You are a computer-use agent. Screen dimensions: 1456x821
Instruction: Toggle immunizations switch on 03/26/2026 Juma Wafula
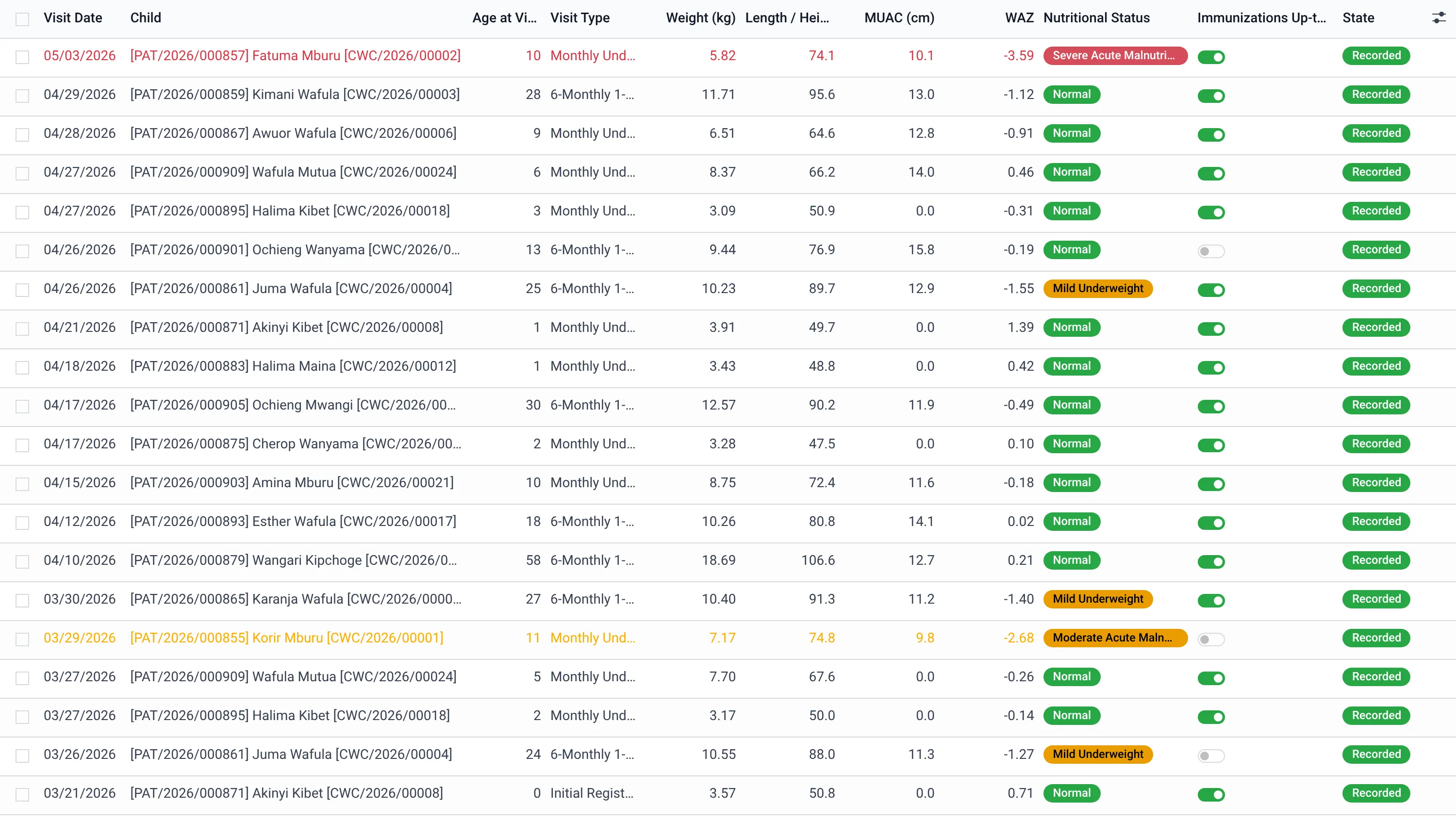pyautogui.click(x=1211, y=755)
